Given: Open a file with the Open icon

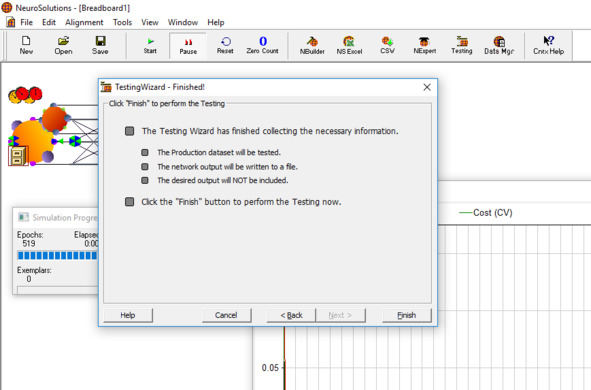Looking at the screenshot, I should coord(63,46).
